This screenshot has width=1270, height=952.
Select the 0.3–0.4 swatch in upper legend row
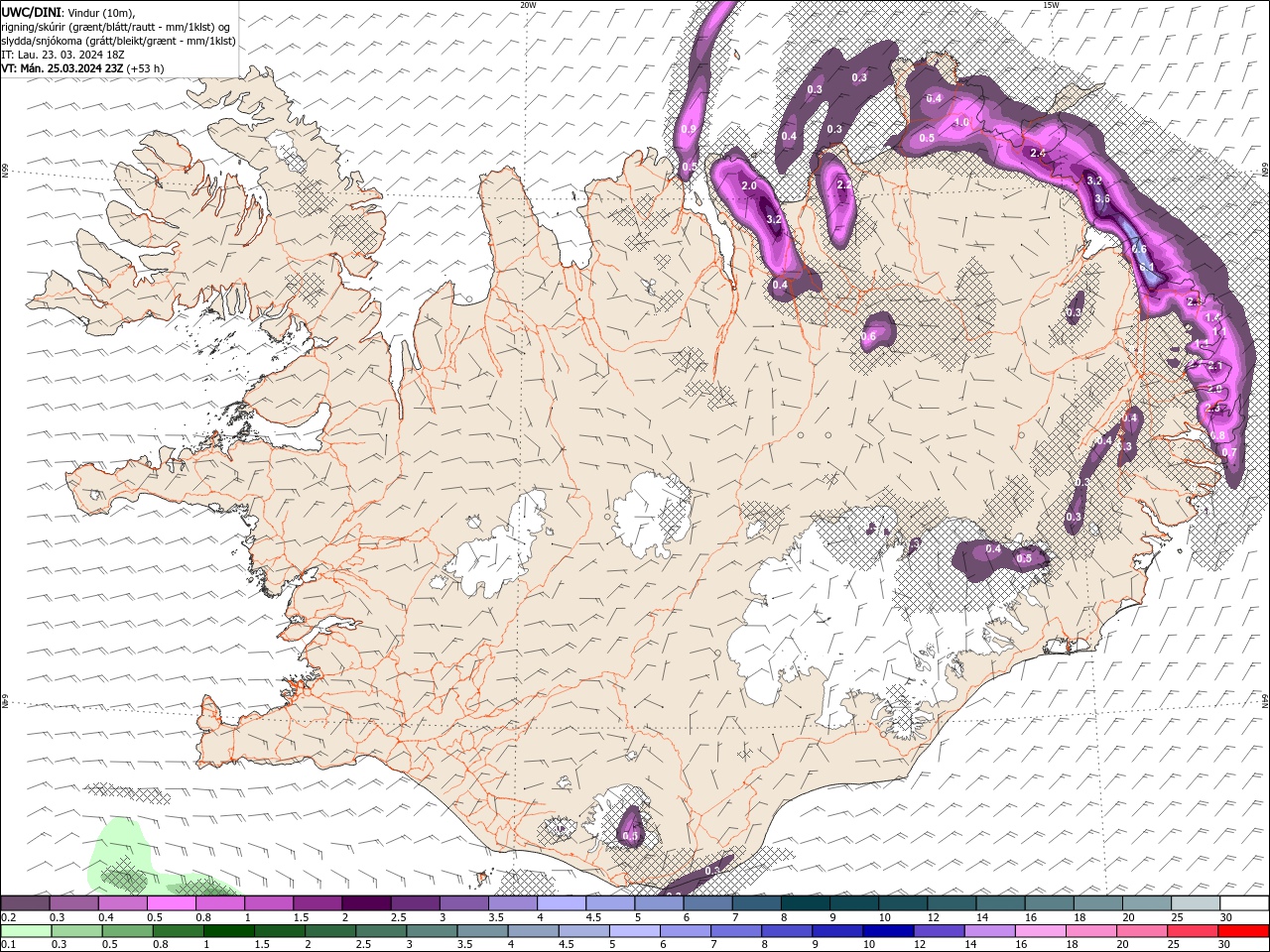tap(73, 902)
